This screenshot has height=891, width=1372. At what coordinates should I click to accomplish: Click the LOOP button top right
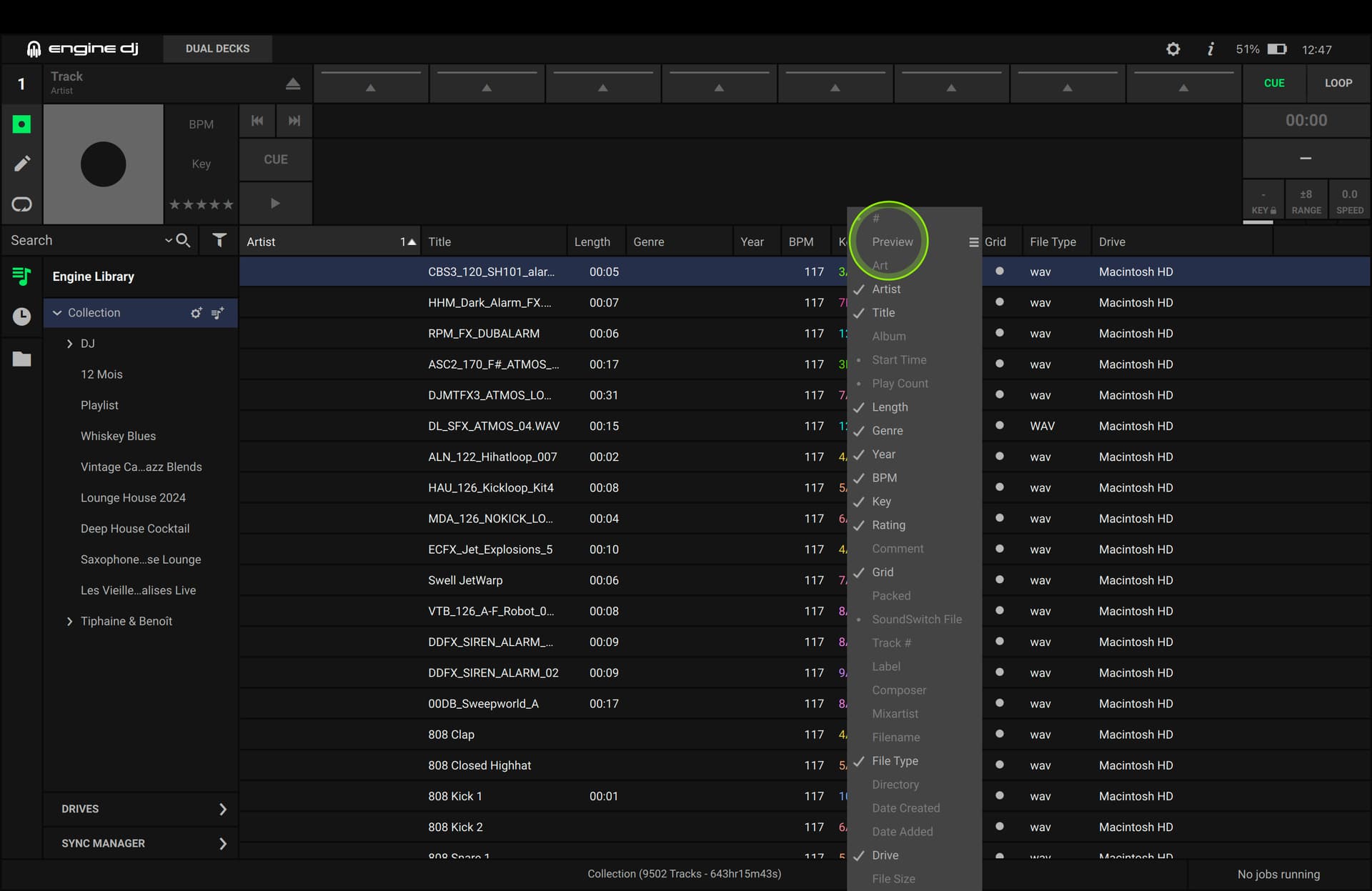pos(1338,83)
